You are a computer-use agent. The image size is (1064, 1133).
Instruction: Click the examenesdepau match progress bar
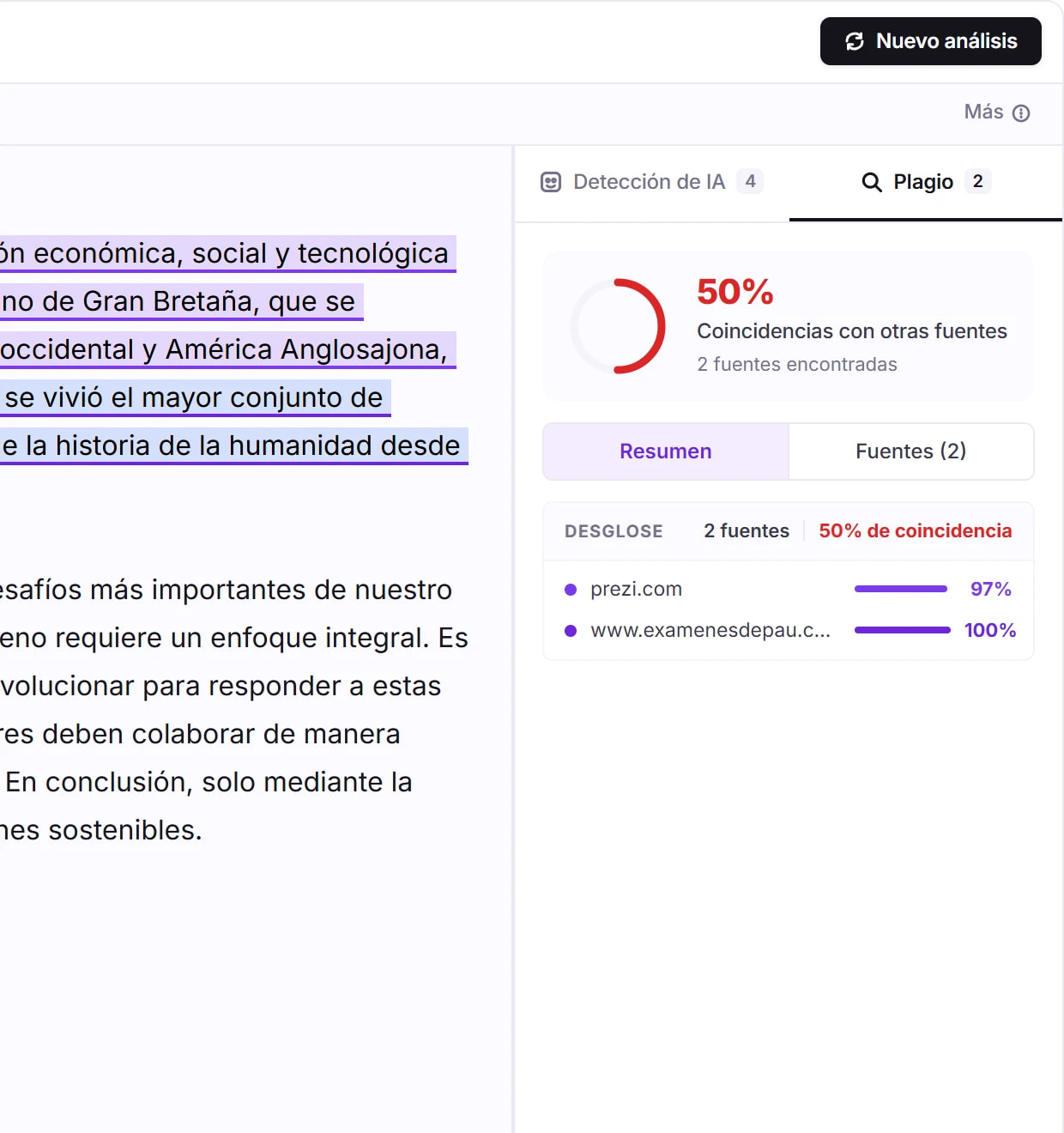903,630
